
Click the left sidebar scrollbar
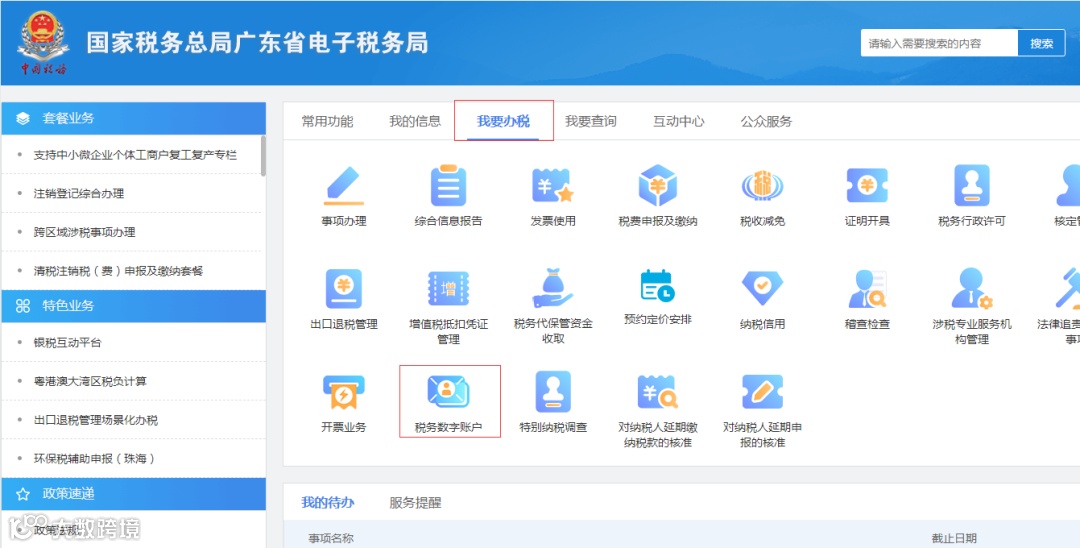tap(263, 156)
